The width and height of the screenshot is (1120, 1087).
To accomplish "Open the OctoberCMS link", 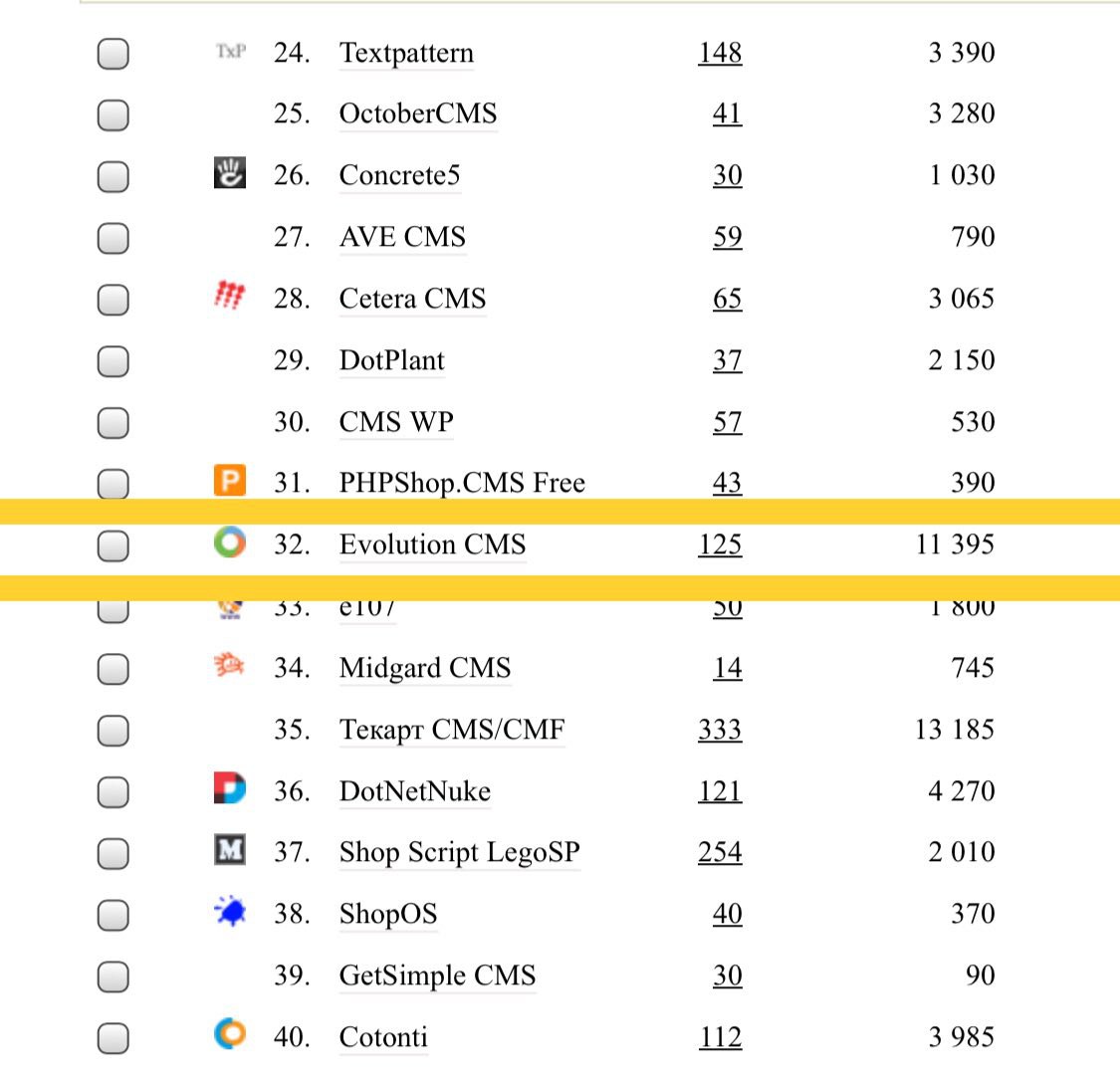I will [x=418, y=113].
